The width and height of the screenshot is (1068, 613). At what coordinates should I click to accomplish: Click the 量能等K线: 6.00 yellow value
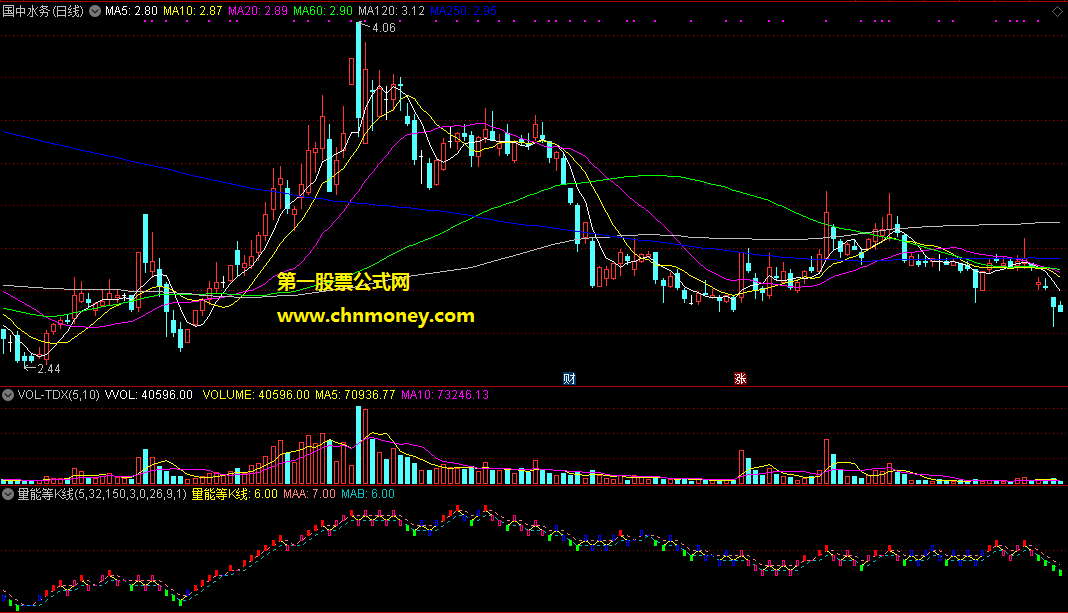click(234, 494)
